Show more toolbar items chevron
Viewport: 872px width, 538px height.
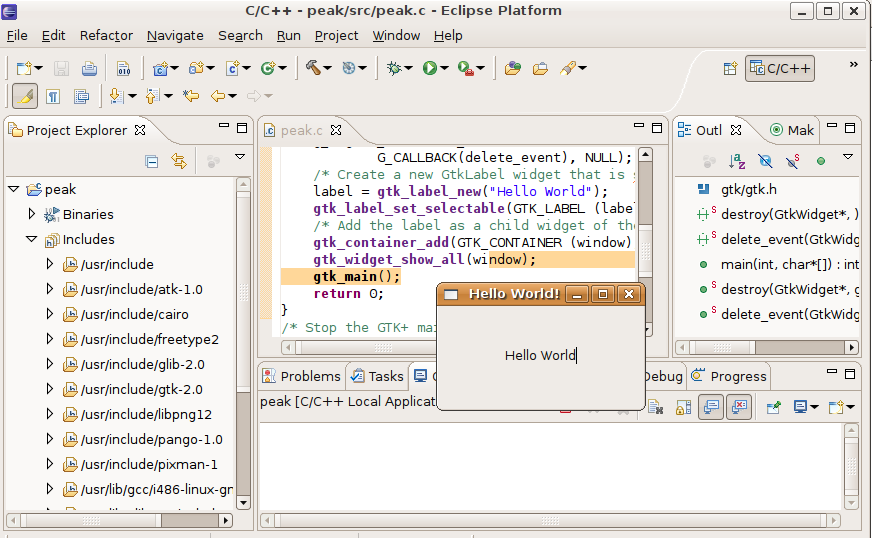pyautogui.click(x=854, y=65)
